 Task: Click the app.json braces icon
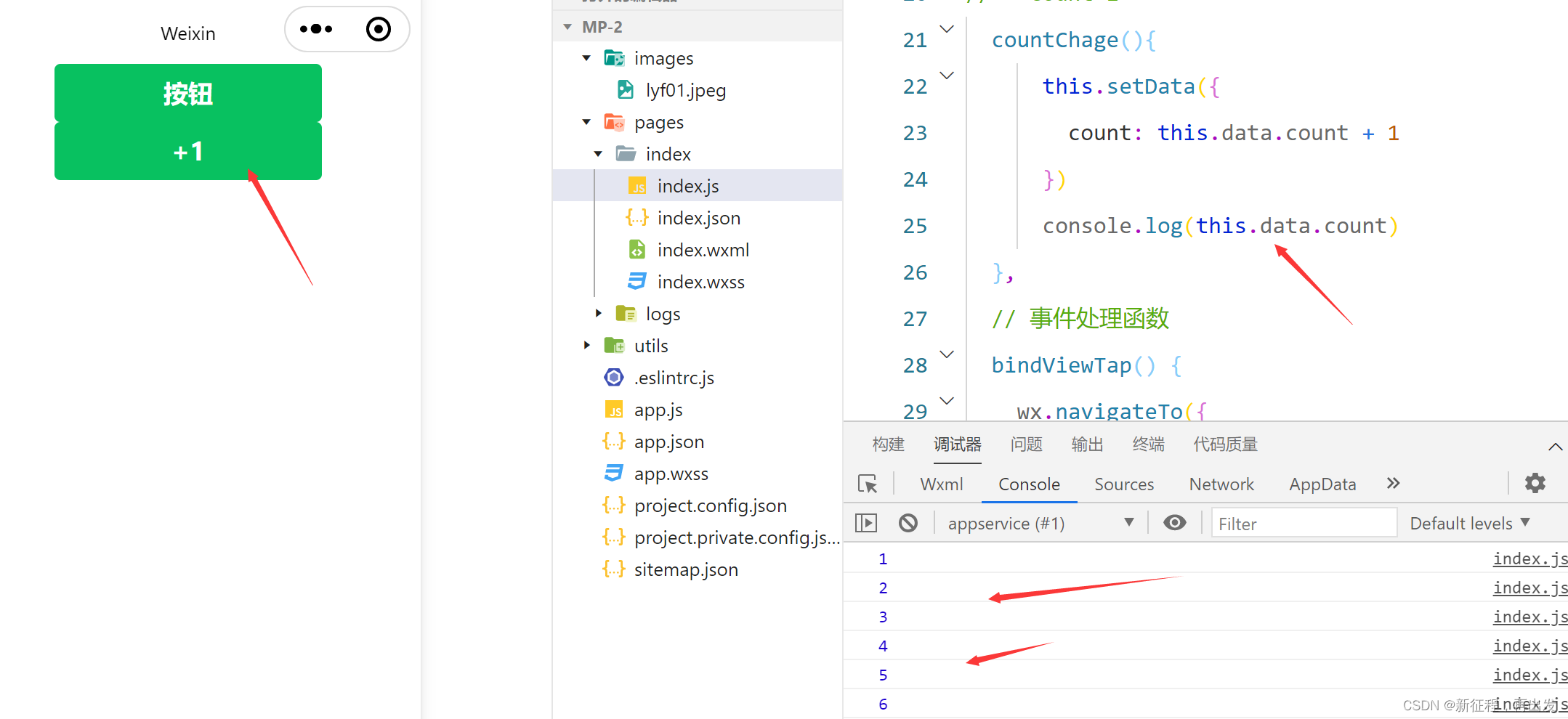click(x=614, y=442)
